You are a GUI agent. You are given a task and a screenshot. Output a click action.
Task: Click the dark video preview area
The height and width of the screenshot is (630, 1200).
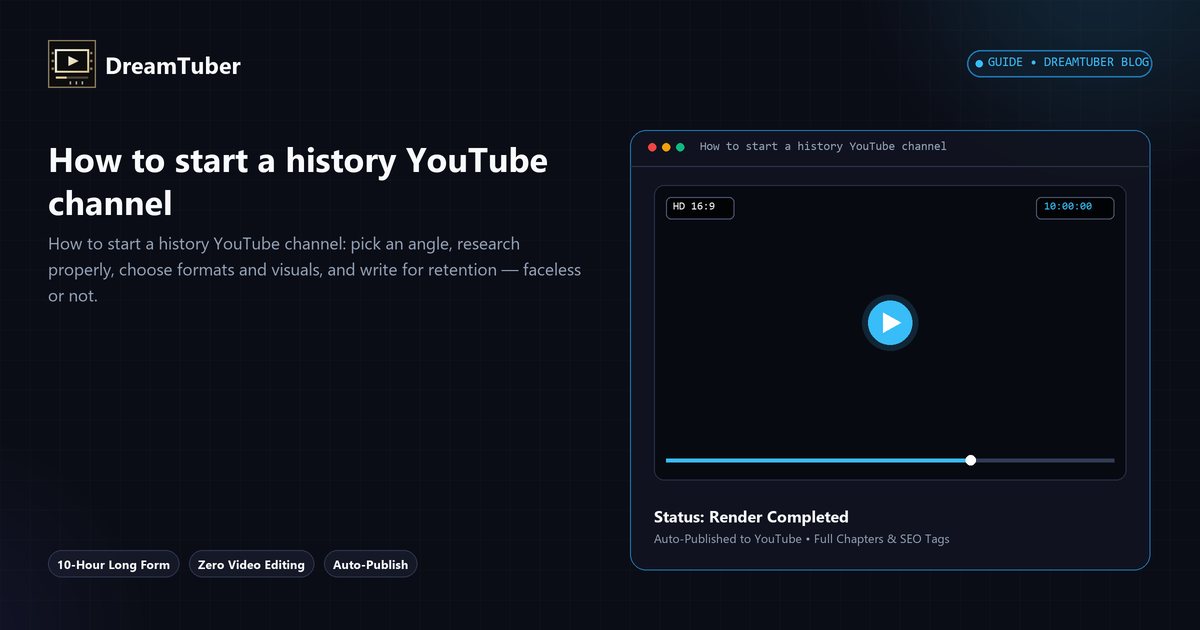click(x=890, y=332)
